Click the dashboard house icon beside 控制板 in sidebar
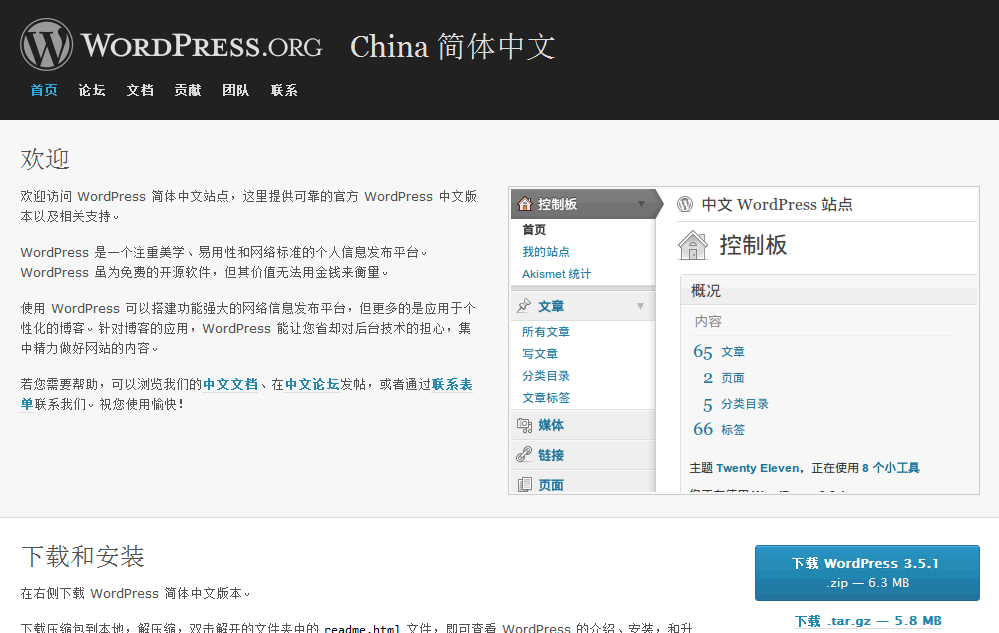 click(525, 204)
